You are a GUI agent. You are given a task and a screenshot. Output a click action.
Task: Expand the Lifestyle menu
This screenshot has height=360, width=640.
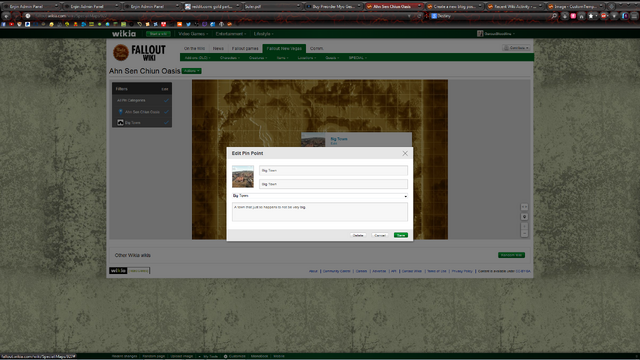264,34
